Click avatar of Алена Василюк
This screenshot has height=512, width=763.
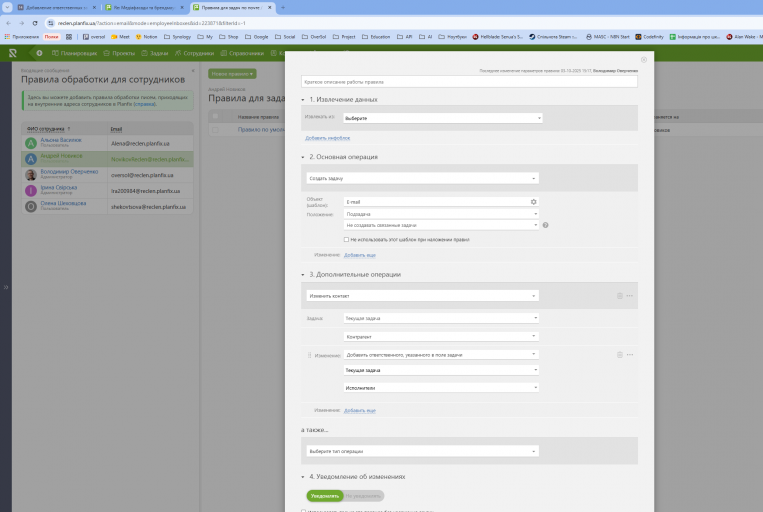coord(31,143)
